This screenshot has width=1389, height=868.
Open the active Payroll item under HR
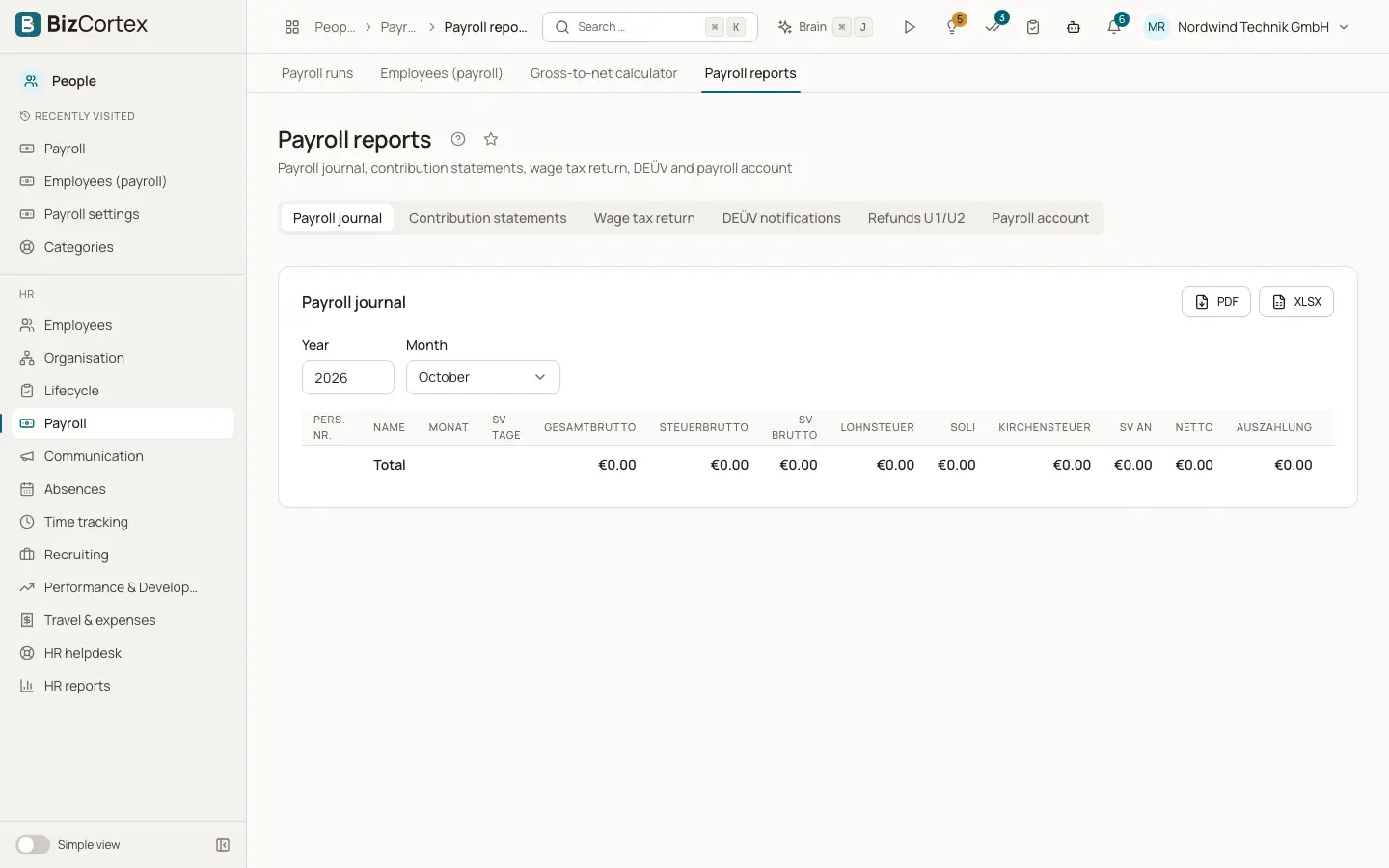click(x=123, y=423)
